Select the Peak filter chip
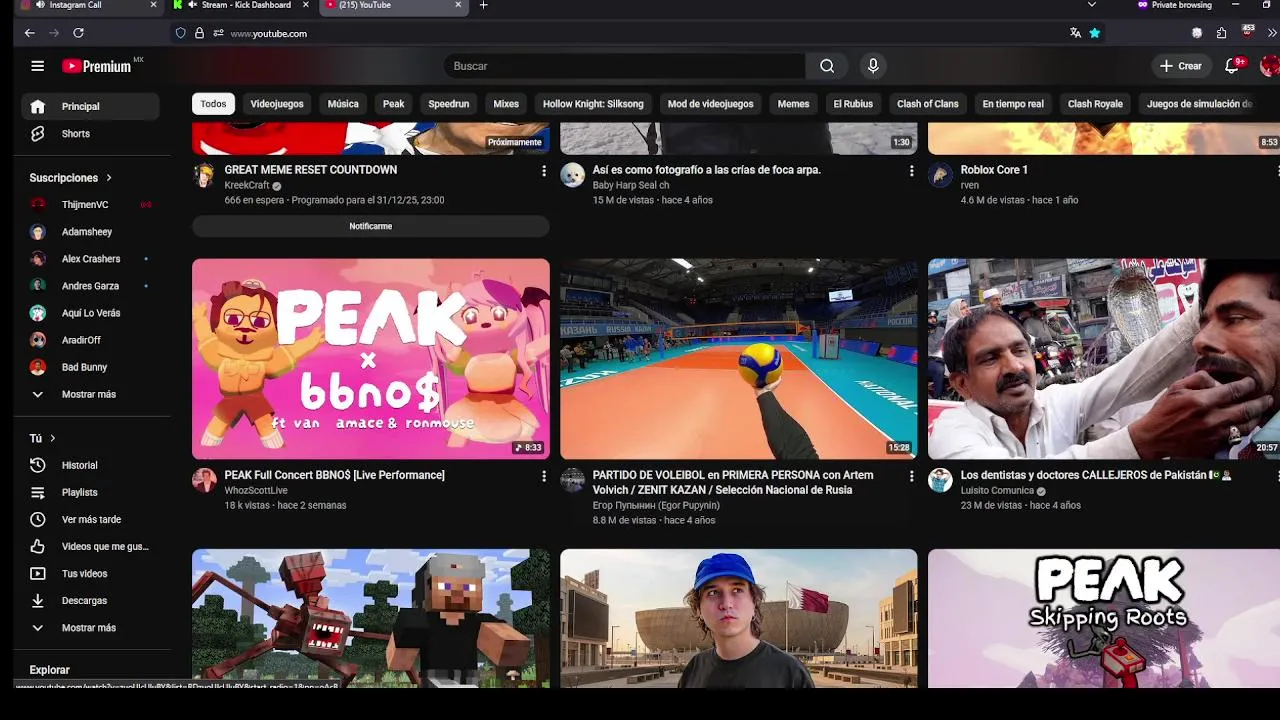The height and width of the screenshot is (720, 1280). [394, 104]
